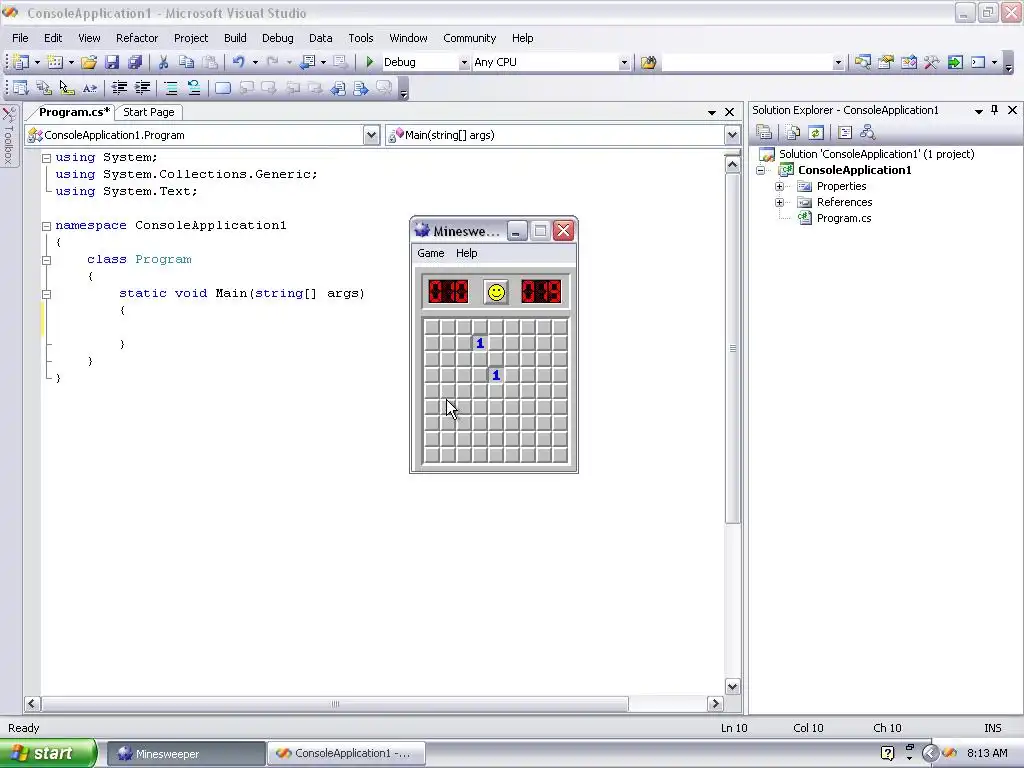The image size is (1024, 768).
Task: Open the Object Browser toolbar icon
Action: pyautogui.click(x=908, y=62)
